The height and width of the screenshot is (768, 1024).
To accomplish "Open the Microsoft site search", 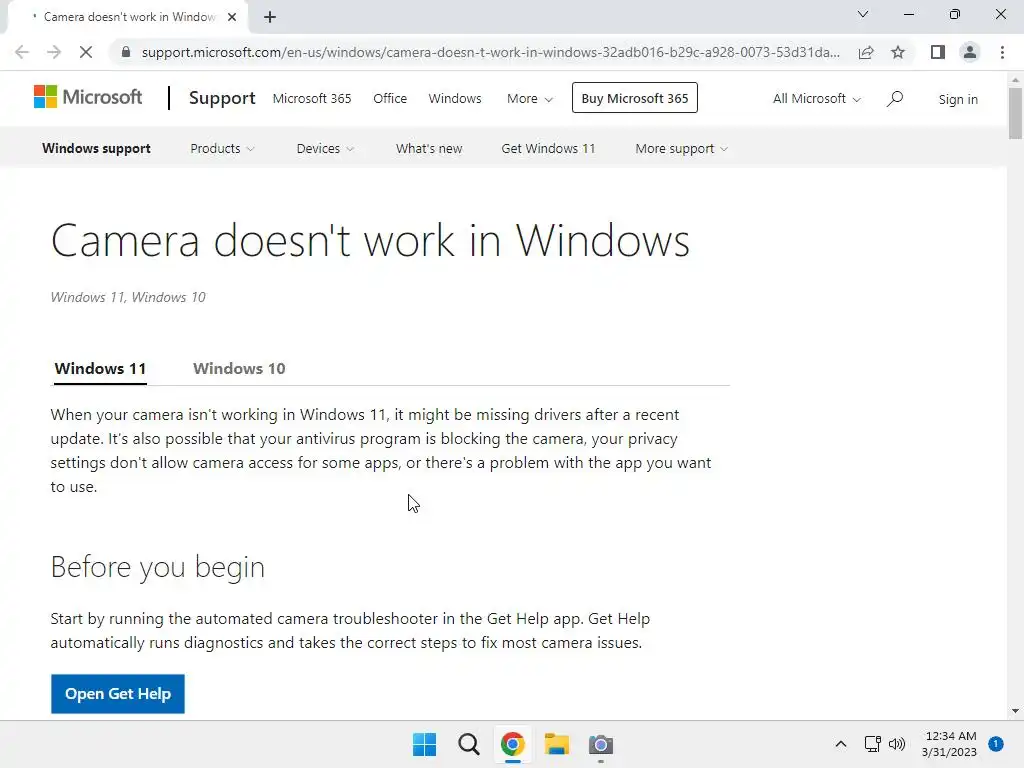I will 895,99.
